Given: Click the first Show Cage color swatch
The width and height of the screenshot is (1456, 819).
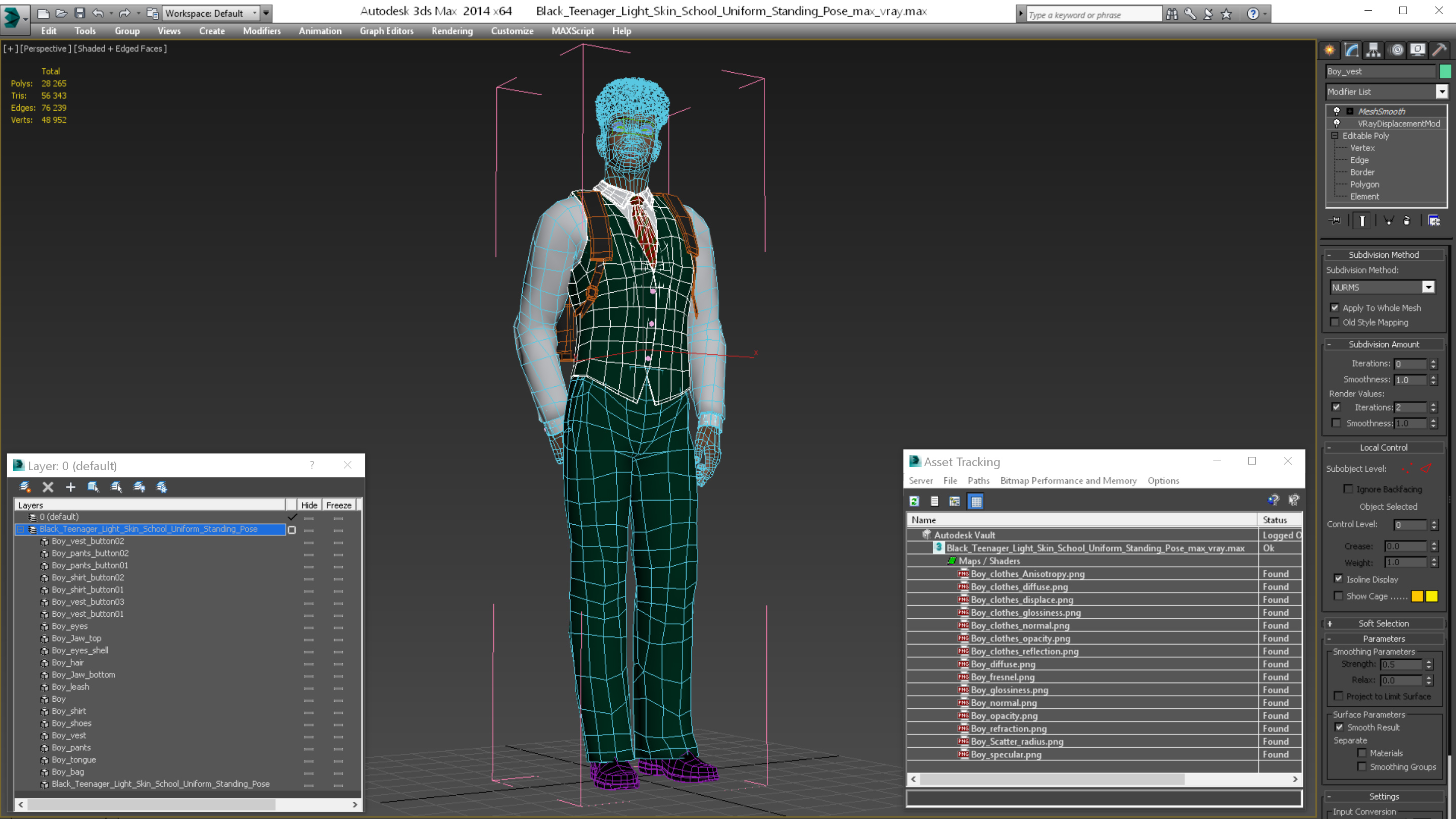Looking at the screenshot, I should click(x=1417, y=597).
